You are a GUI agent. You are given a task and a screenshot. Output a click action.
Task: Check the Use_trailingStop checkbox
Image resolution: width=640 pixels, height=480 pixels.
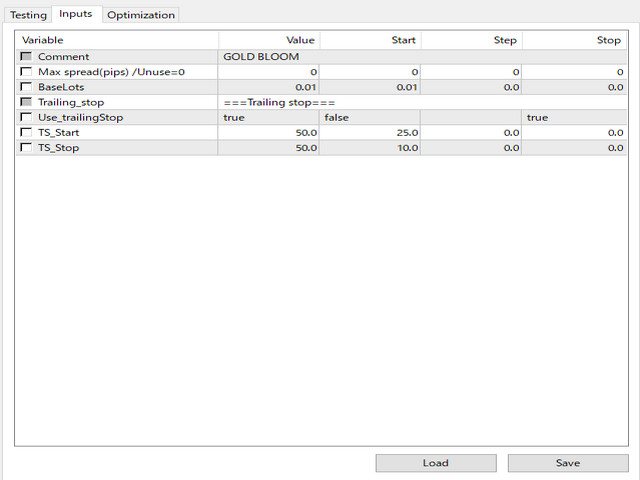coord(26,117)
